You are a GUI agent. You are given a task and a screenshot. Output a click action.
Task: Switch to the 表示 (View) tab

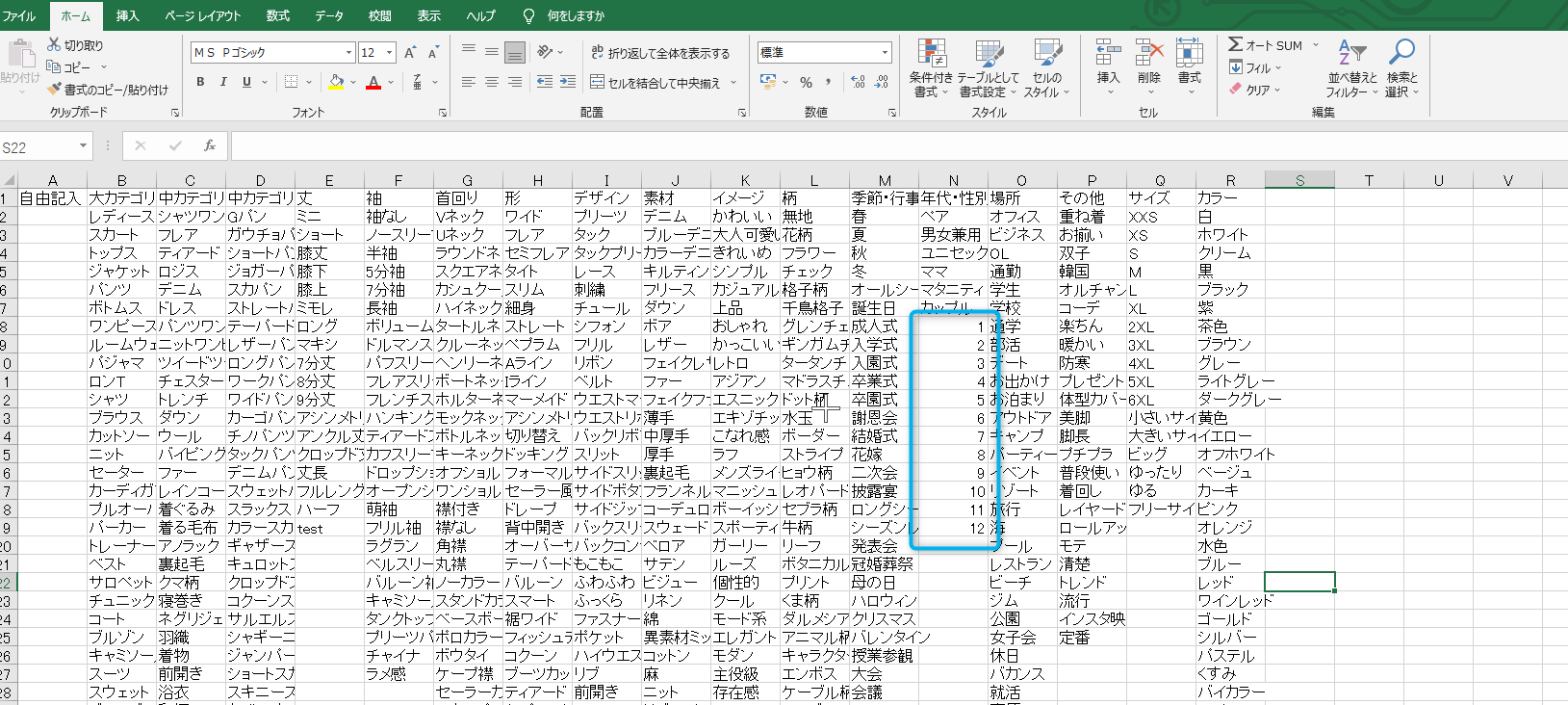point(429,15)
